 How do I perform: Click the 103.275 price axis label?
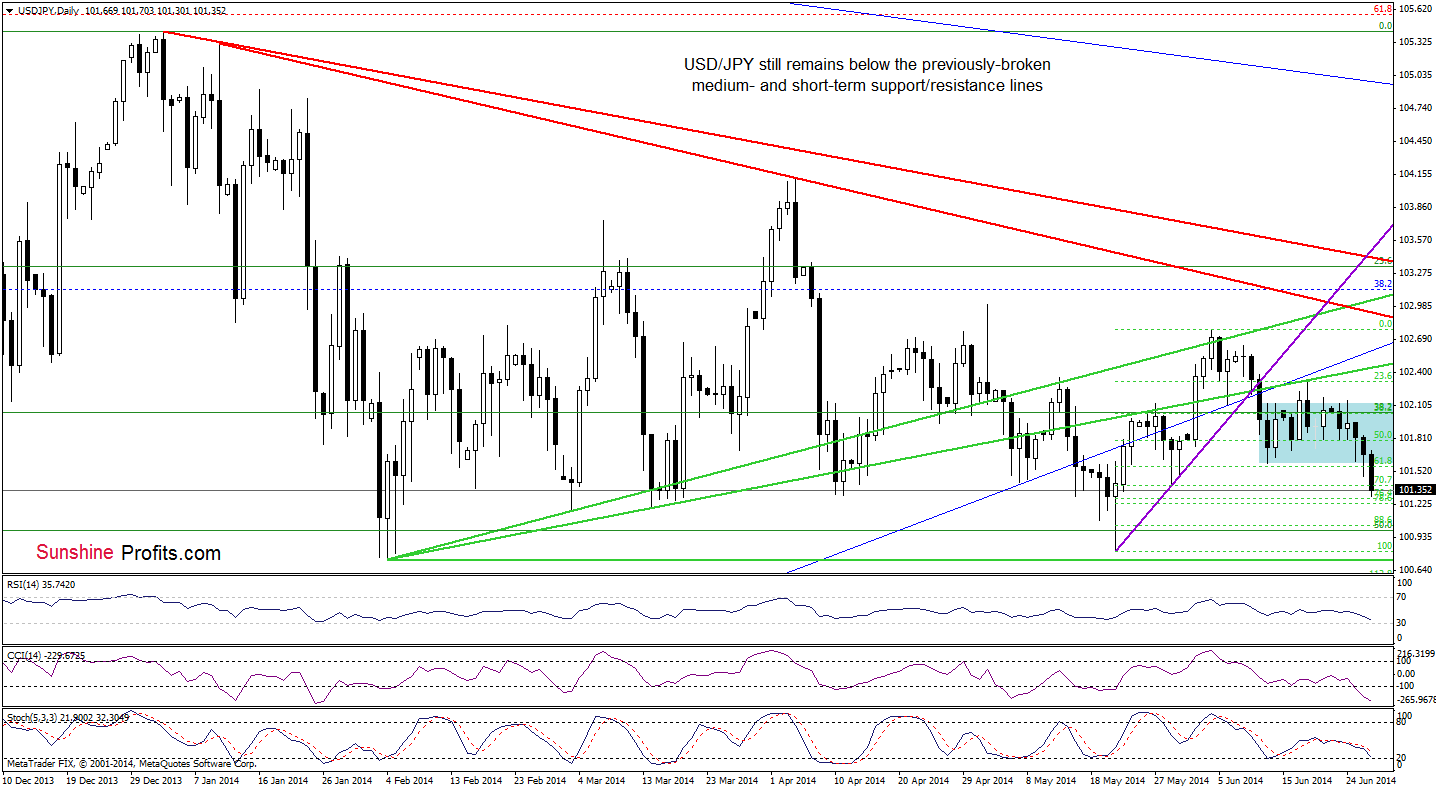[1415, 272]
